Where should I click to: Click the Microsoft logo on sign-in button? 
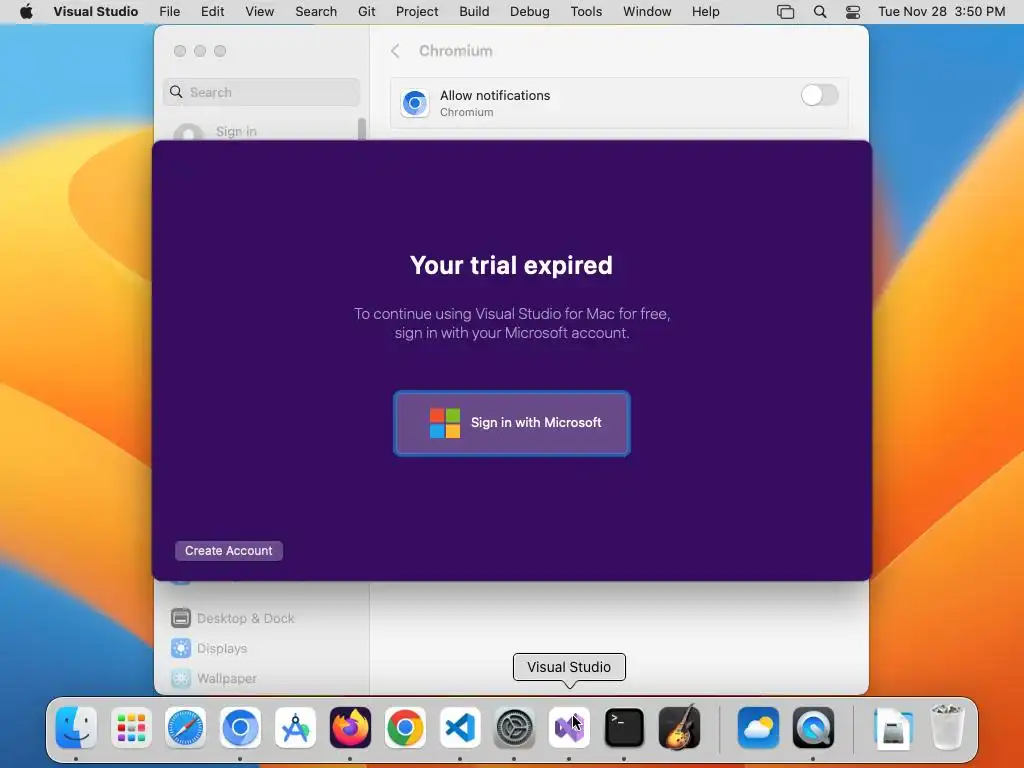click(445, 423)
